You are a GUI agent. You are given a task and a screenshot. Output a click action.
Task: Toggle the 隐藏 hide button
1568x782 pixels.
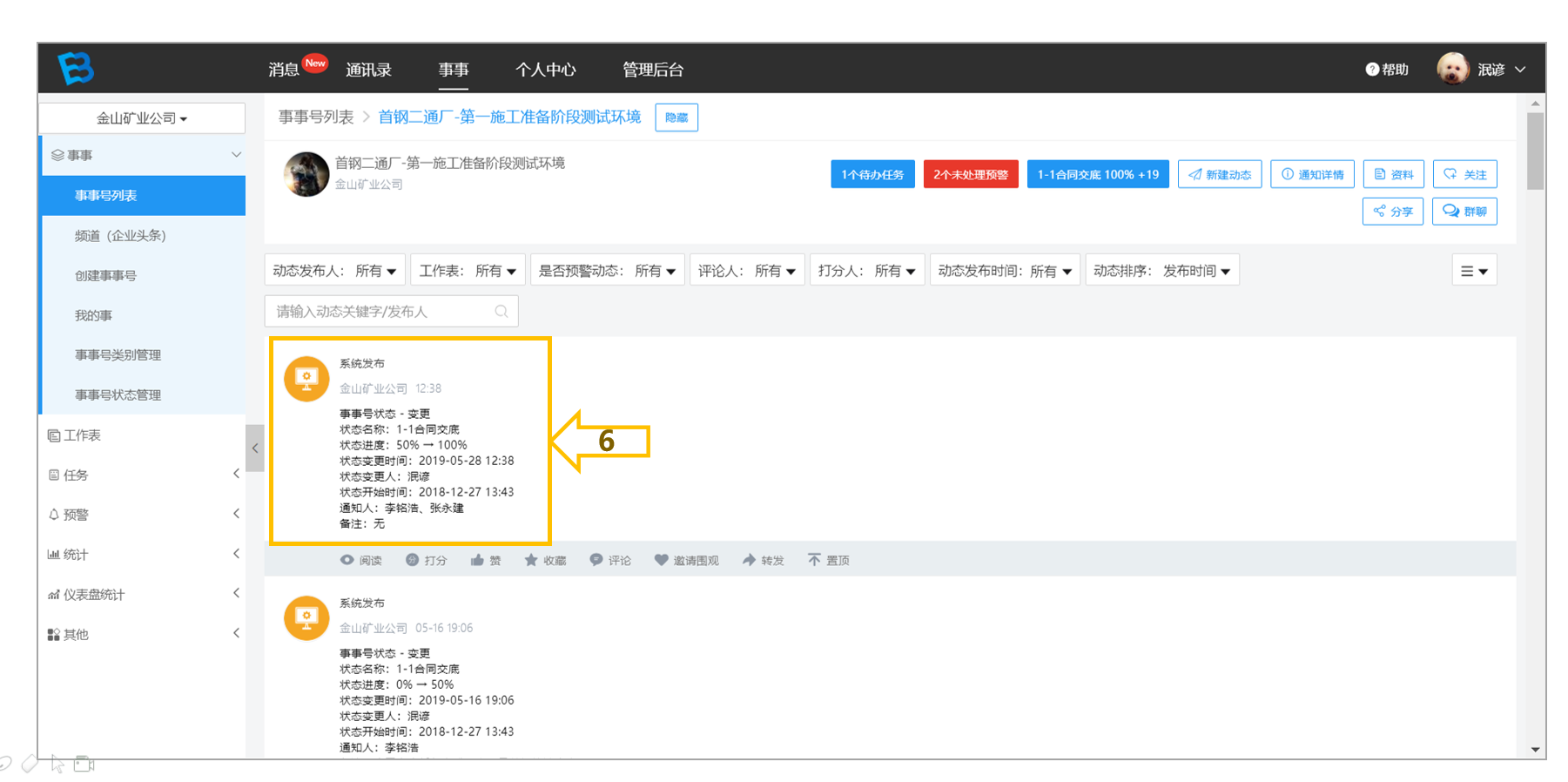676,118
